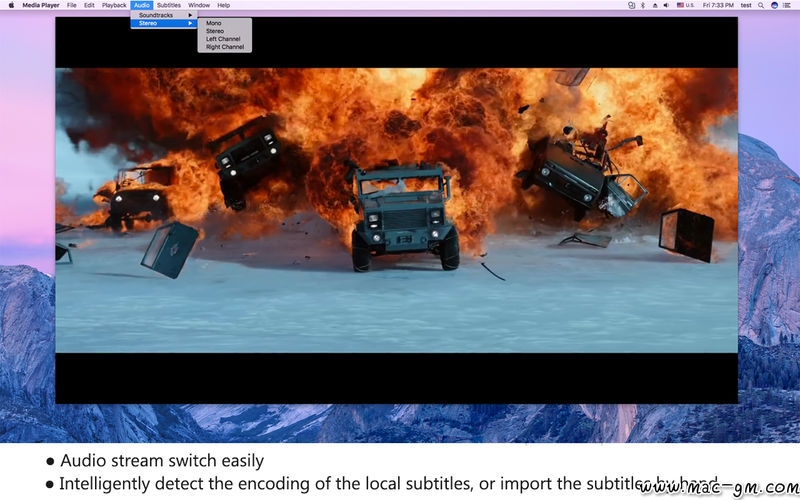Click the screen sharing status icon left of the Bluetooth icon
Viewport: 800px width, 500px height.
(x=631, y=5)
